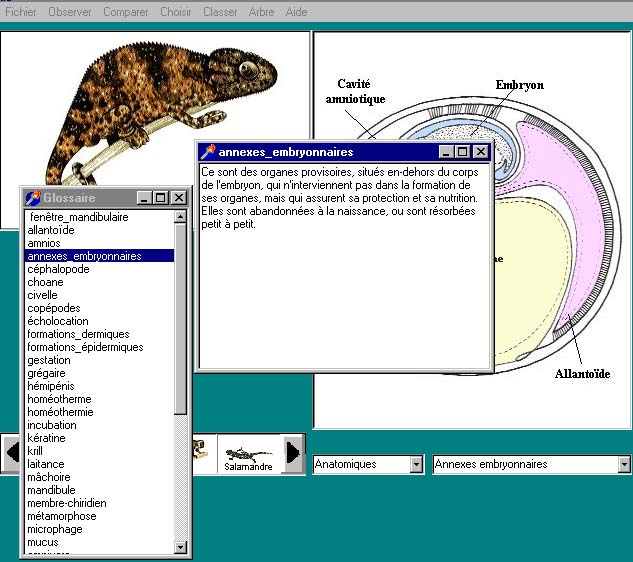
Task: Click the Glossaire scrollbar up arrow
Action: point(181,217)
